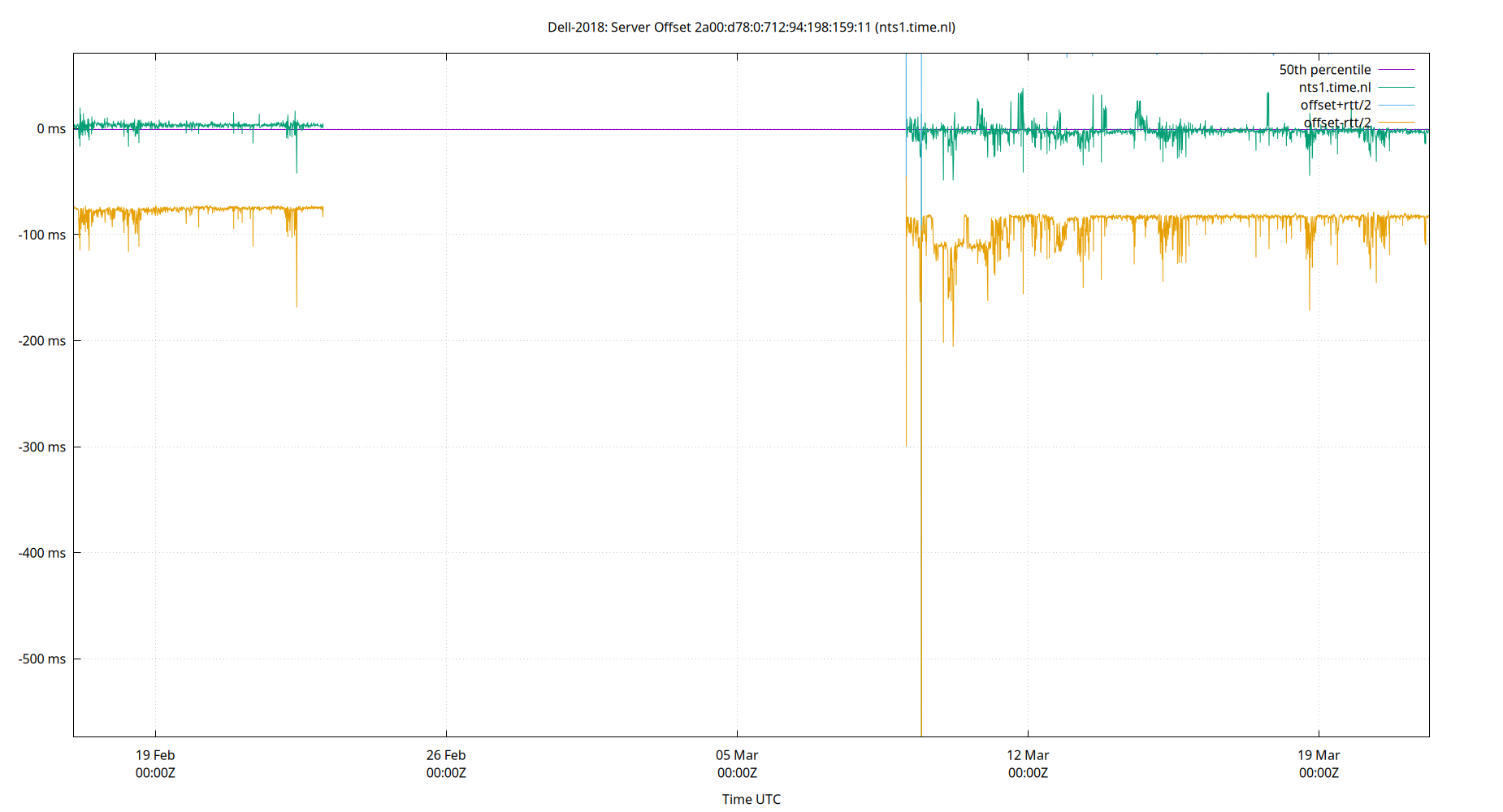Select the nts1.time.nl legend entry
The height and width of the screenshot is (812, 1503).
1333,87
